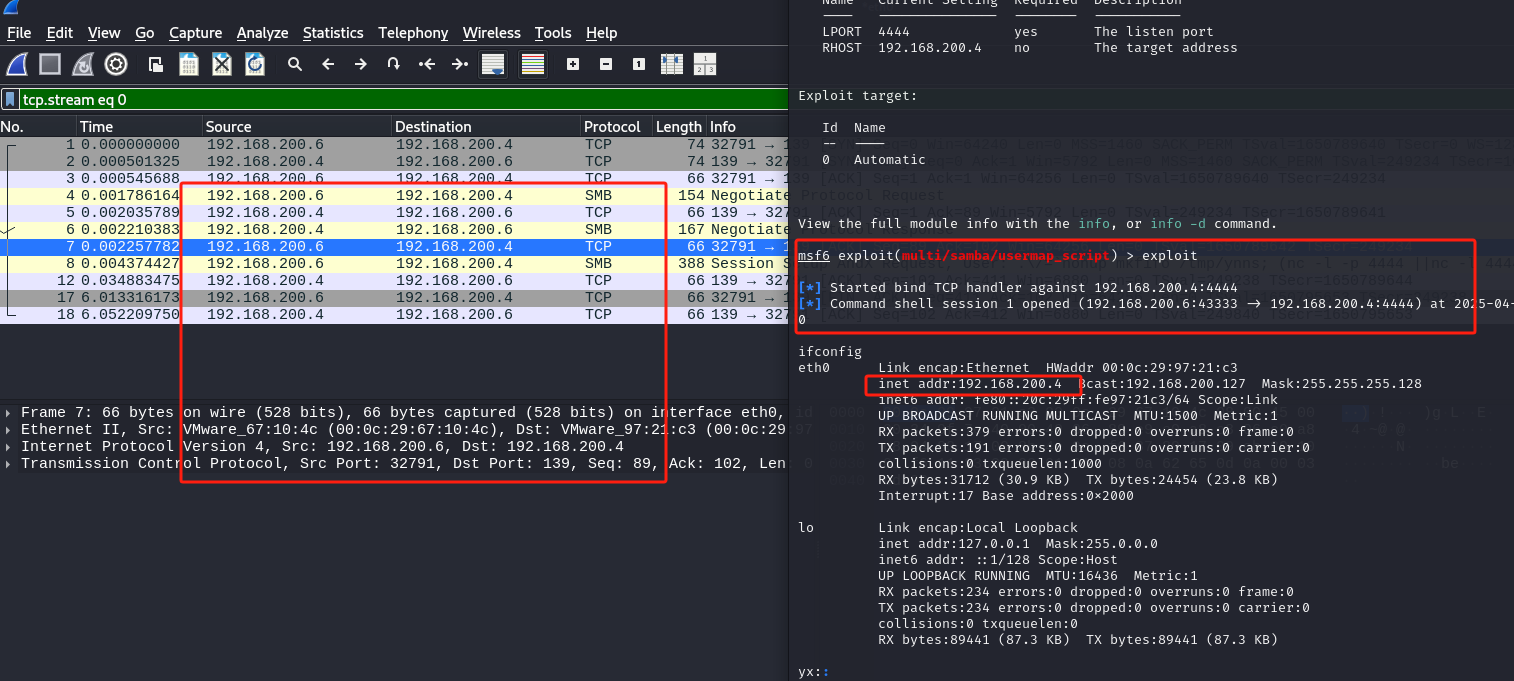Start a new capture with the shark fin icon

17,65
